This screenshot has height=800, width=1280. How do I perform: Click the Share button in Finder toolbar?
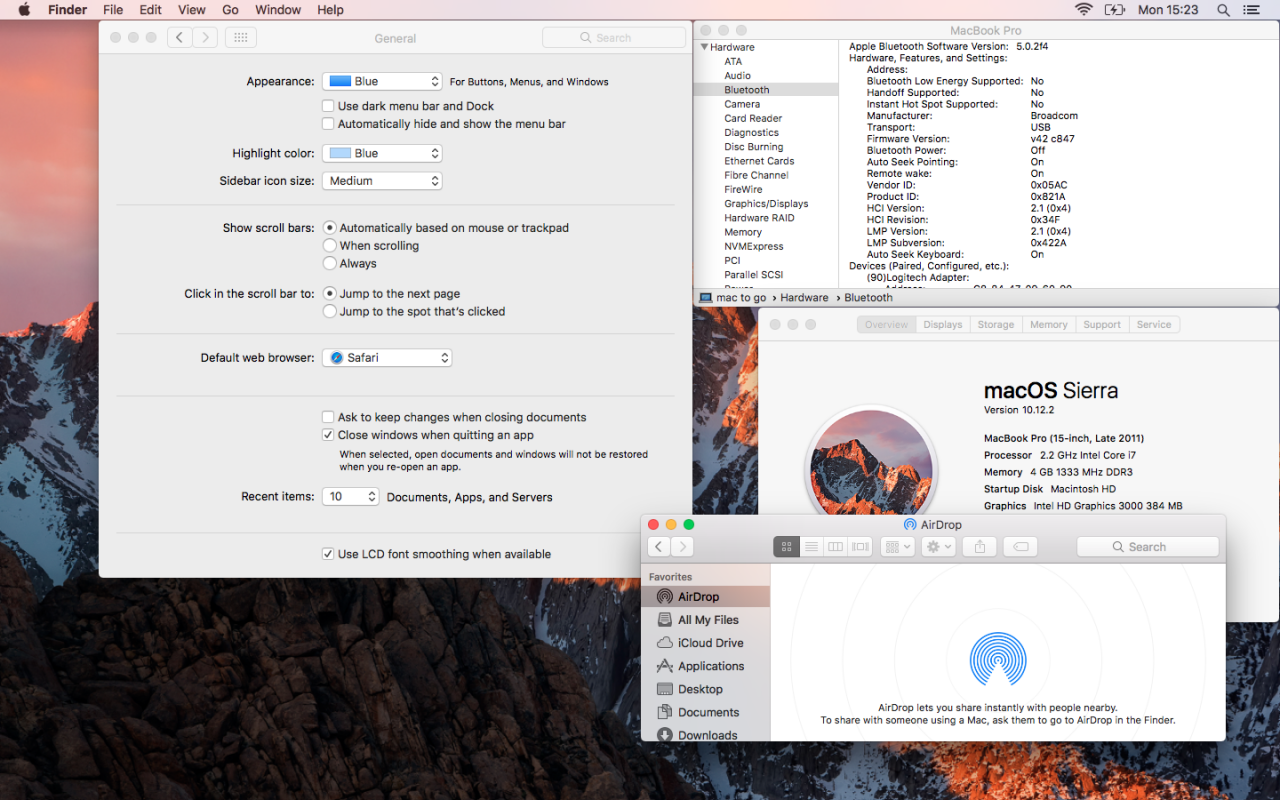(x=980, y=547)
